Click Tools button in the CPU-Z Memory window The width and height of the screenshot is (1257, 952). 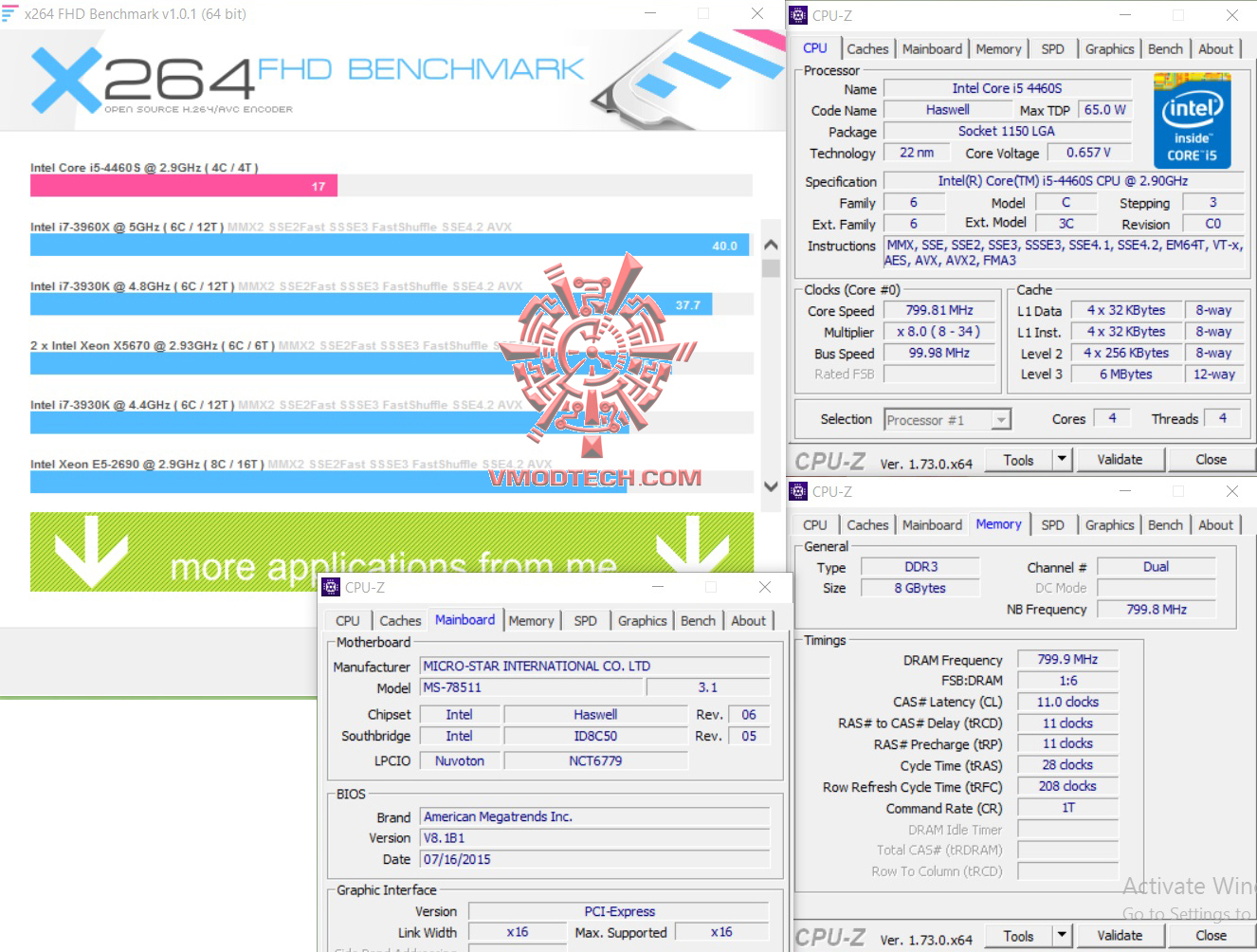[1018, 936]
